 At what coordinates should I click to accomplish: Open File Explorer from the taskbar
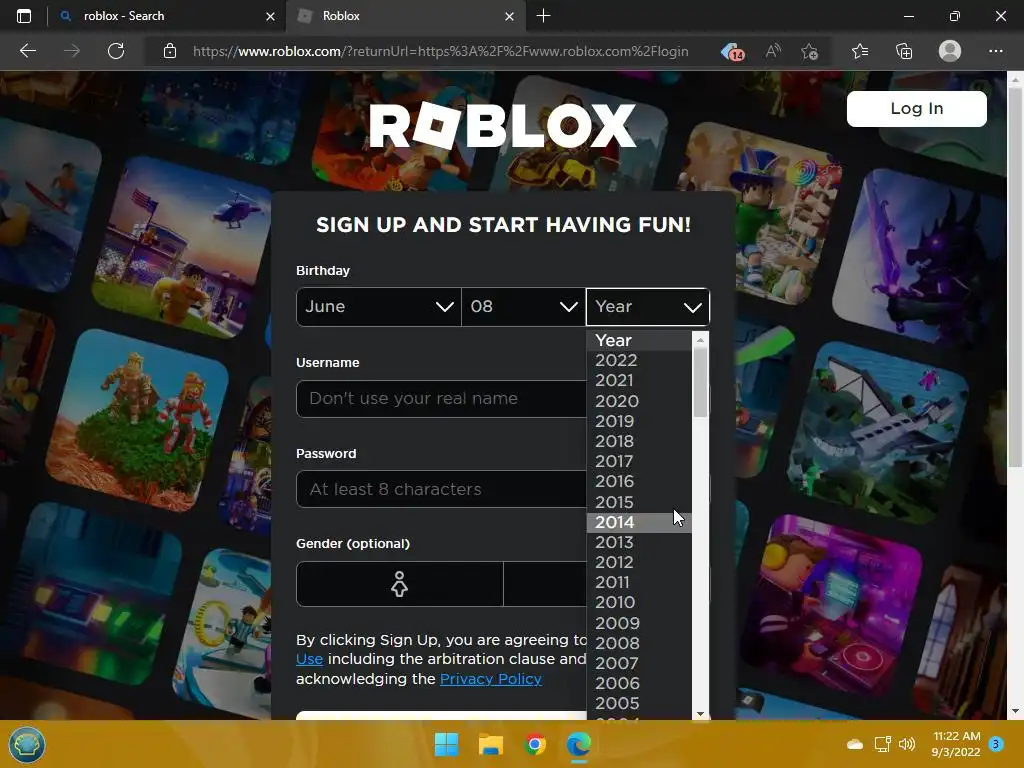coord(490,744)
